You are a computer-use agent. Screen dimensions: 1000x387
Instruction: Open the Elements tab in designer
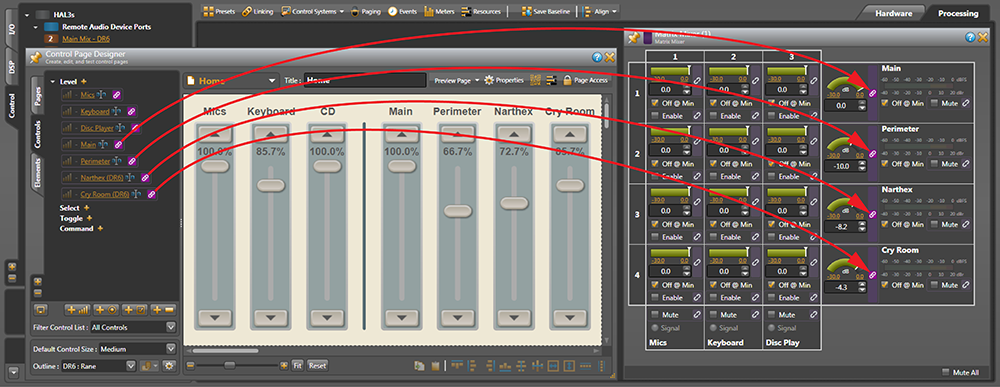coord(37,174)
